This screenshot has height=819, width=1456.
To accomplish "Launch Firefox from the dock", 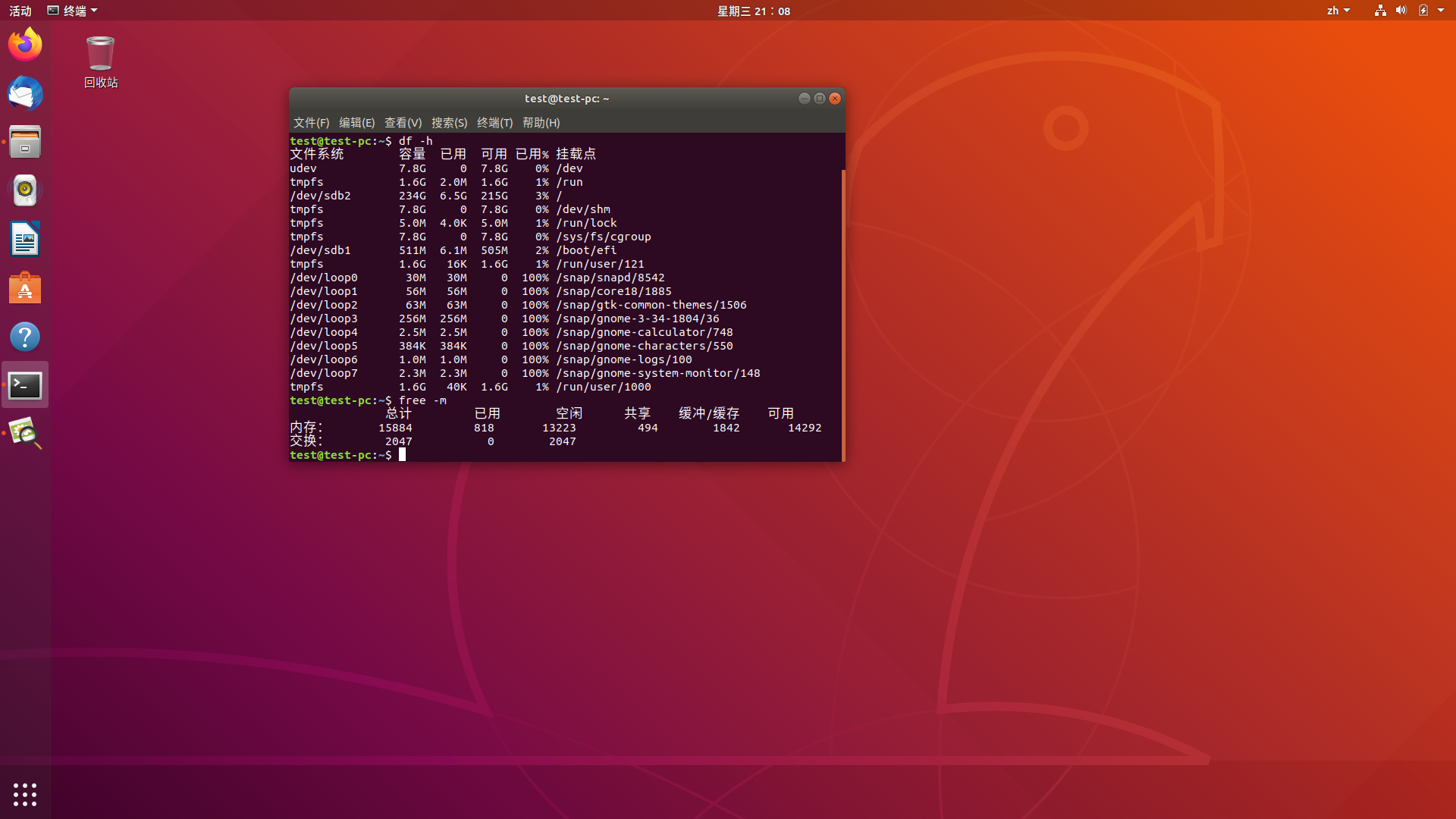I will pos(25,44).
